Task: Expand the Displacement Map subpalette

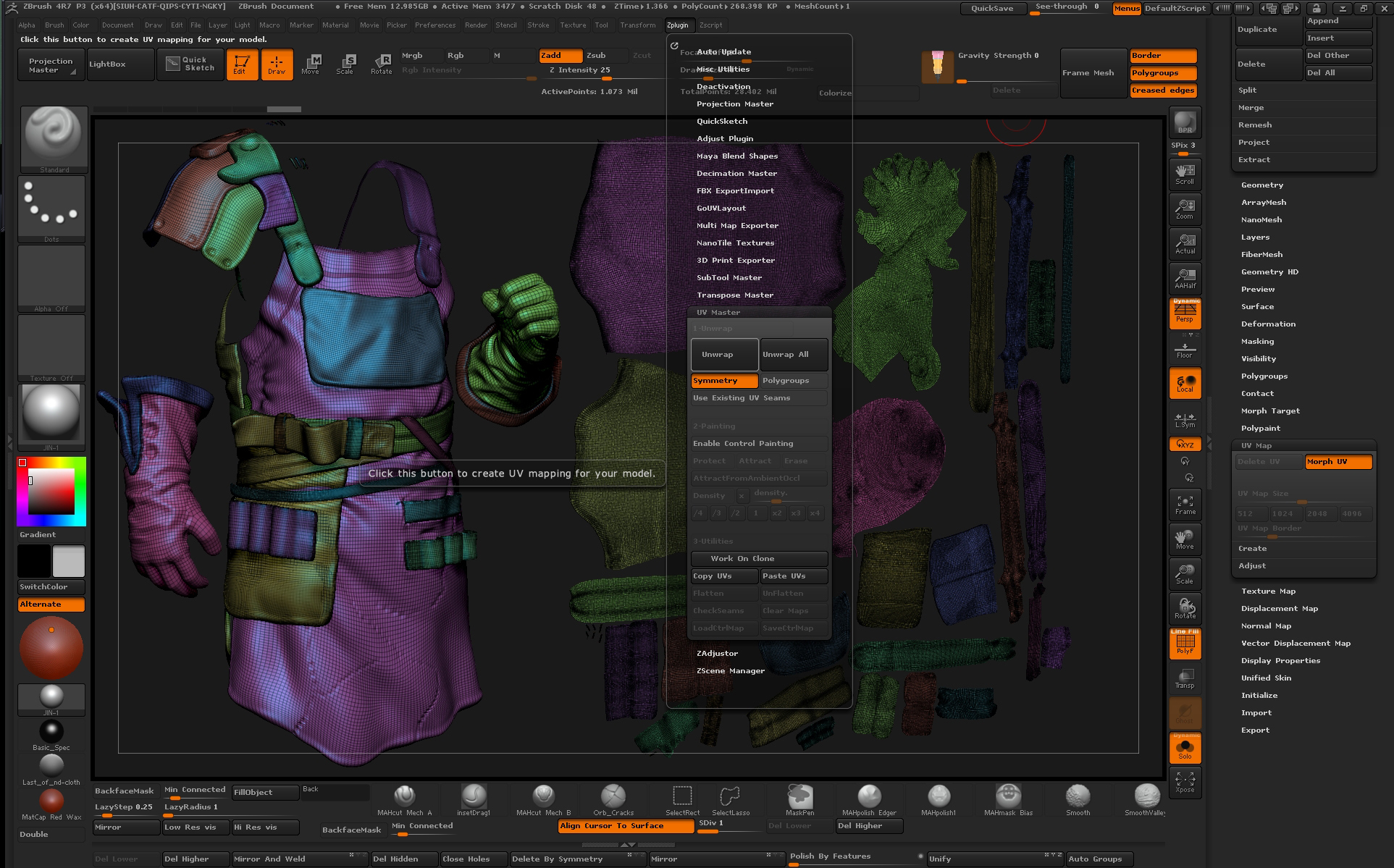Action: [x=1279, y=609]
